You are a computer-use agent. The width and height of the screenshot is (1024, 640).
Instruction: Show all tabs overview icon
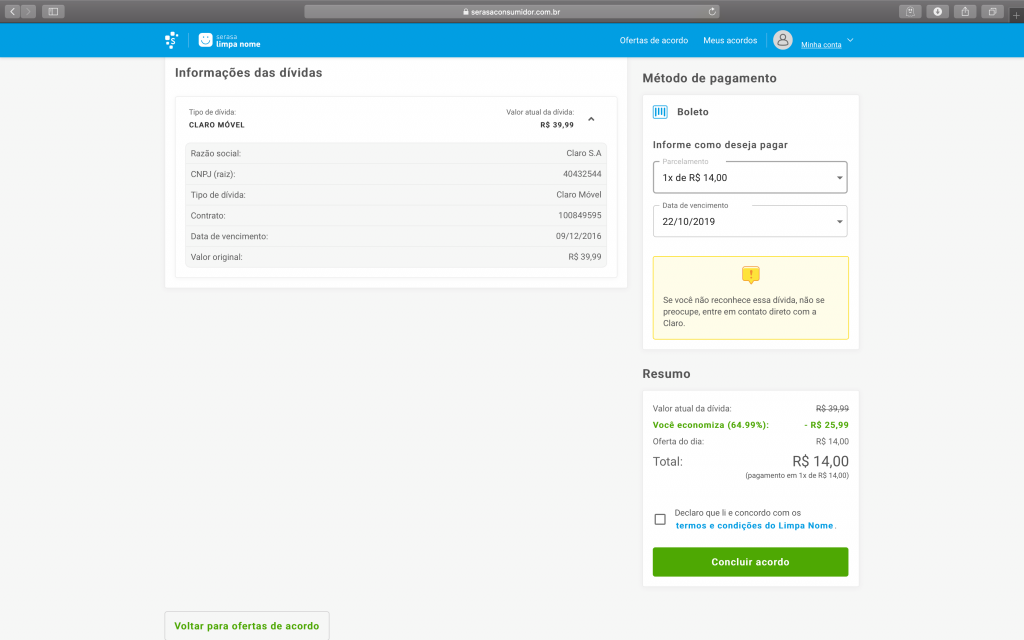coord(992,11)
